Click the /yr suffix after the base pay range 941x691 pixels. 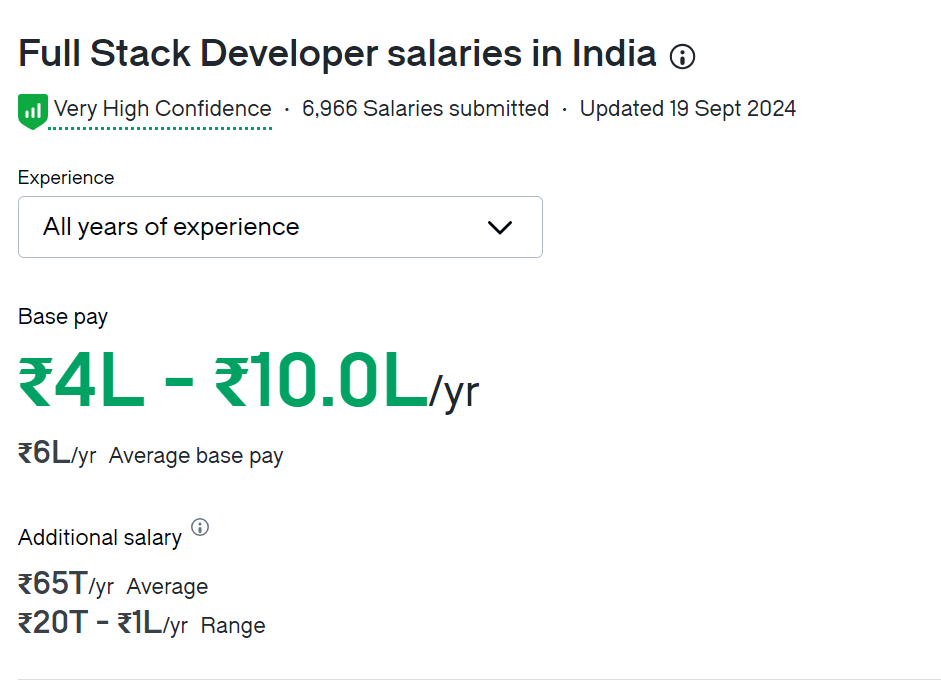455,393
